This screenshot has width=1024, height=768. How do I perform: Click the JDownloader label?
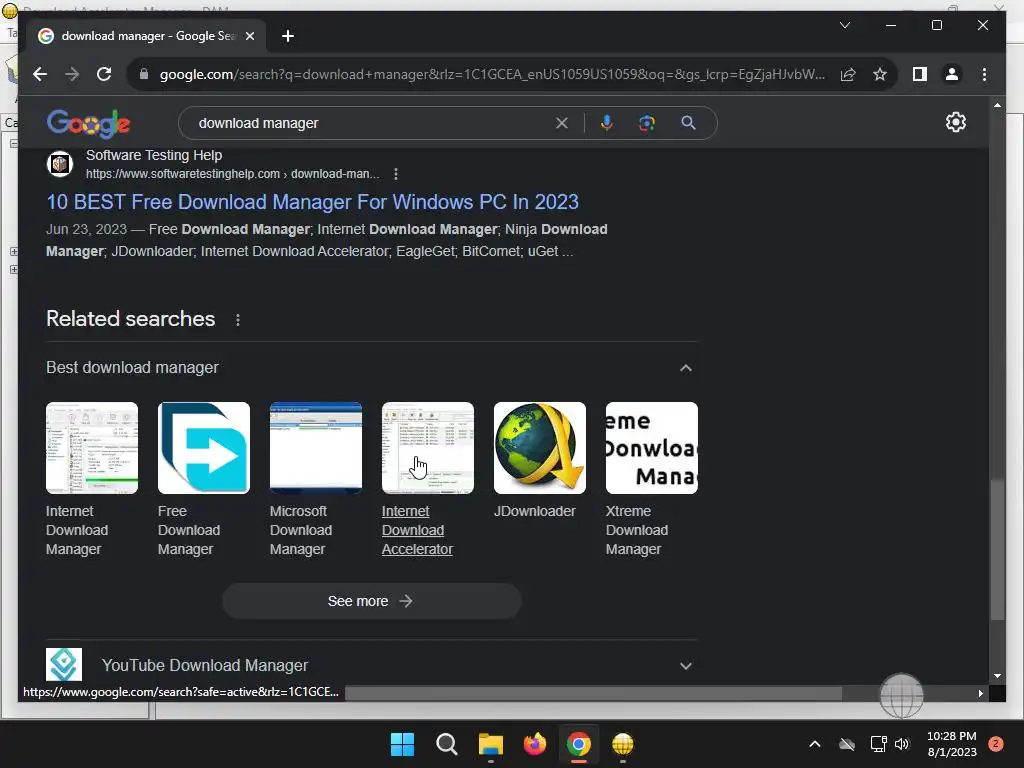[x=534, y=511]
